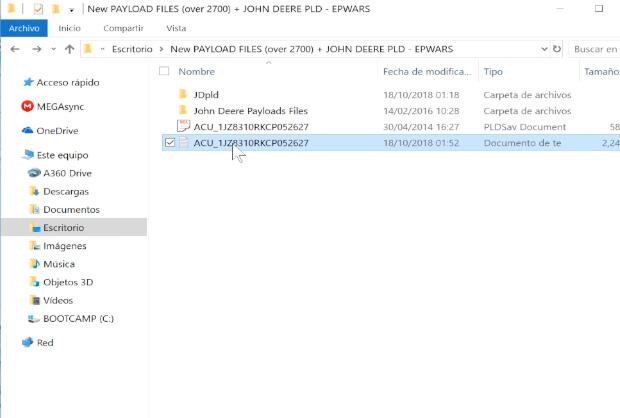
Task: Maximize the File Explorer window
Action: tap(599, 8)
